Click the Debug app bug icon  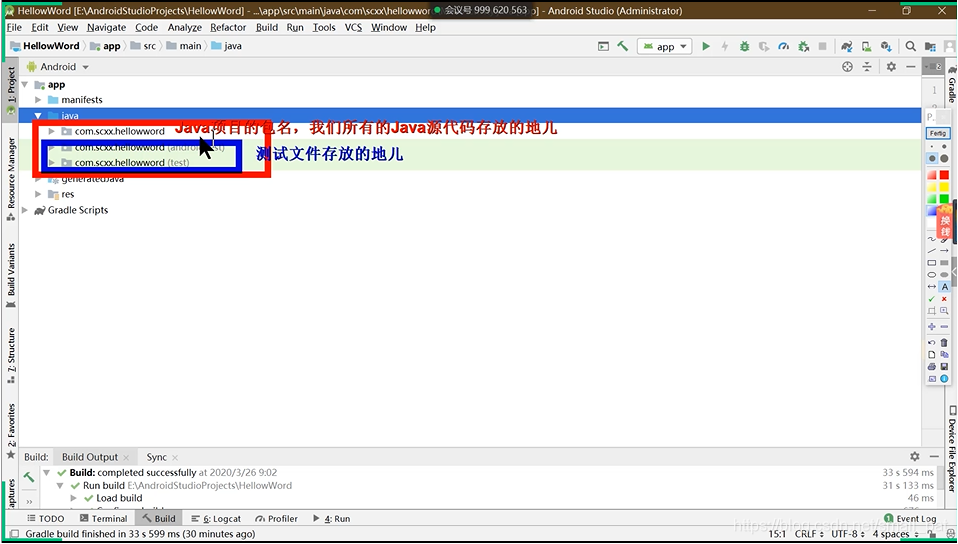click(744, 46)
